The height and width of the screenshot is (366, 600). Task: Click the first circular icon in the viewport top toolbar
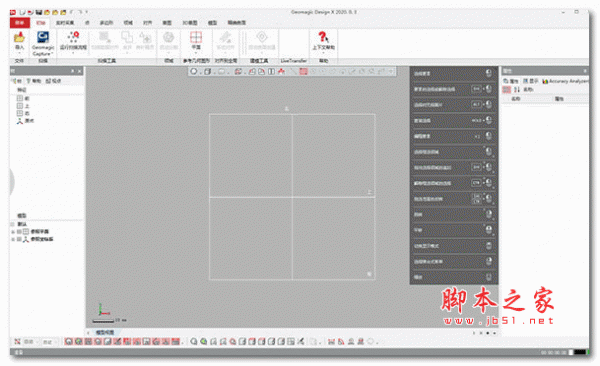point(194,72)
